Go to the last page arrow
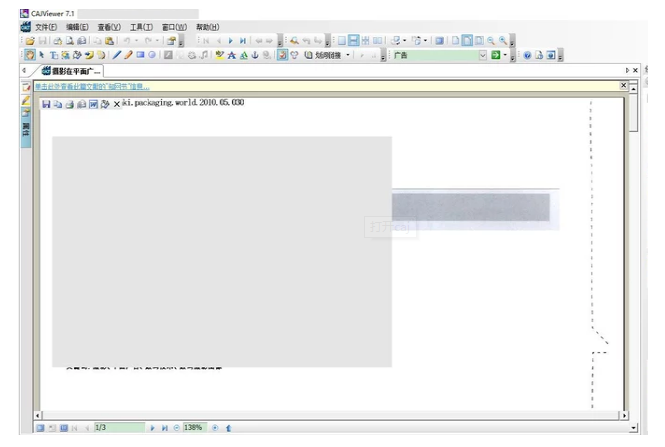Screen dimensions: 665x447 [x=243, y=41]
